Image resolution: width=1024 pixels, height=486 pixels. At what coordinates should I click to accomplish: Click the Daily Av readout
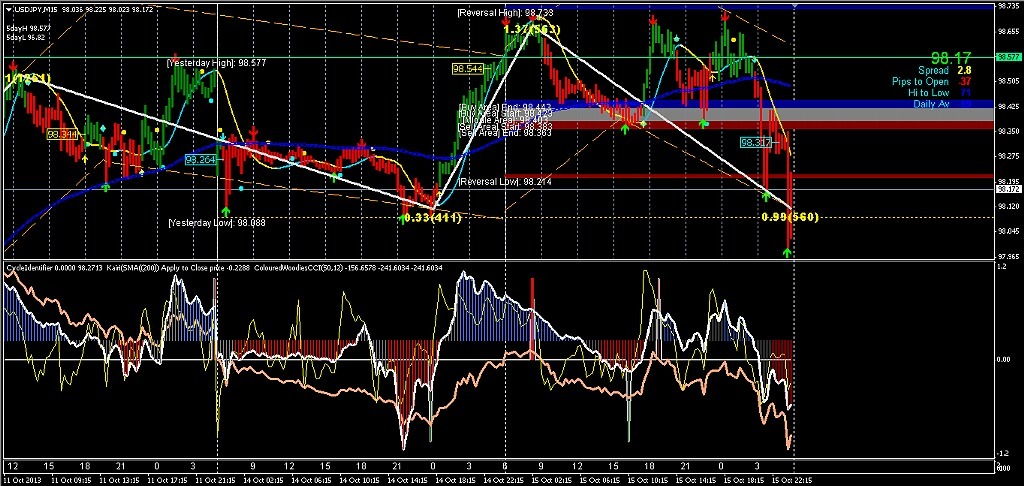[942, 104]
